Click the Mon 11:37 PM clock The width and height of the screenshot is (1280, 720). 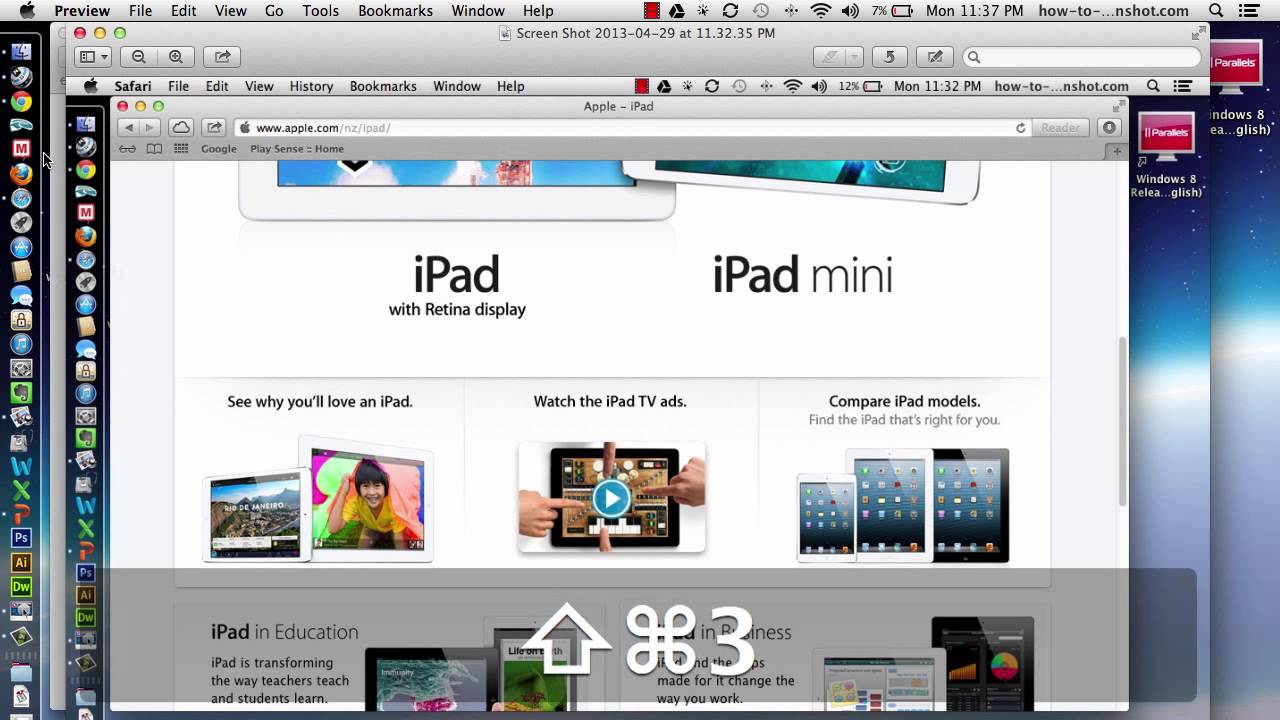point(974,11)
